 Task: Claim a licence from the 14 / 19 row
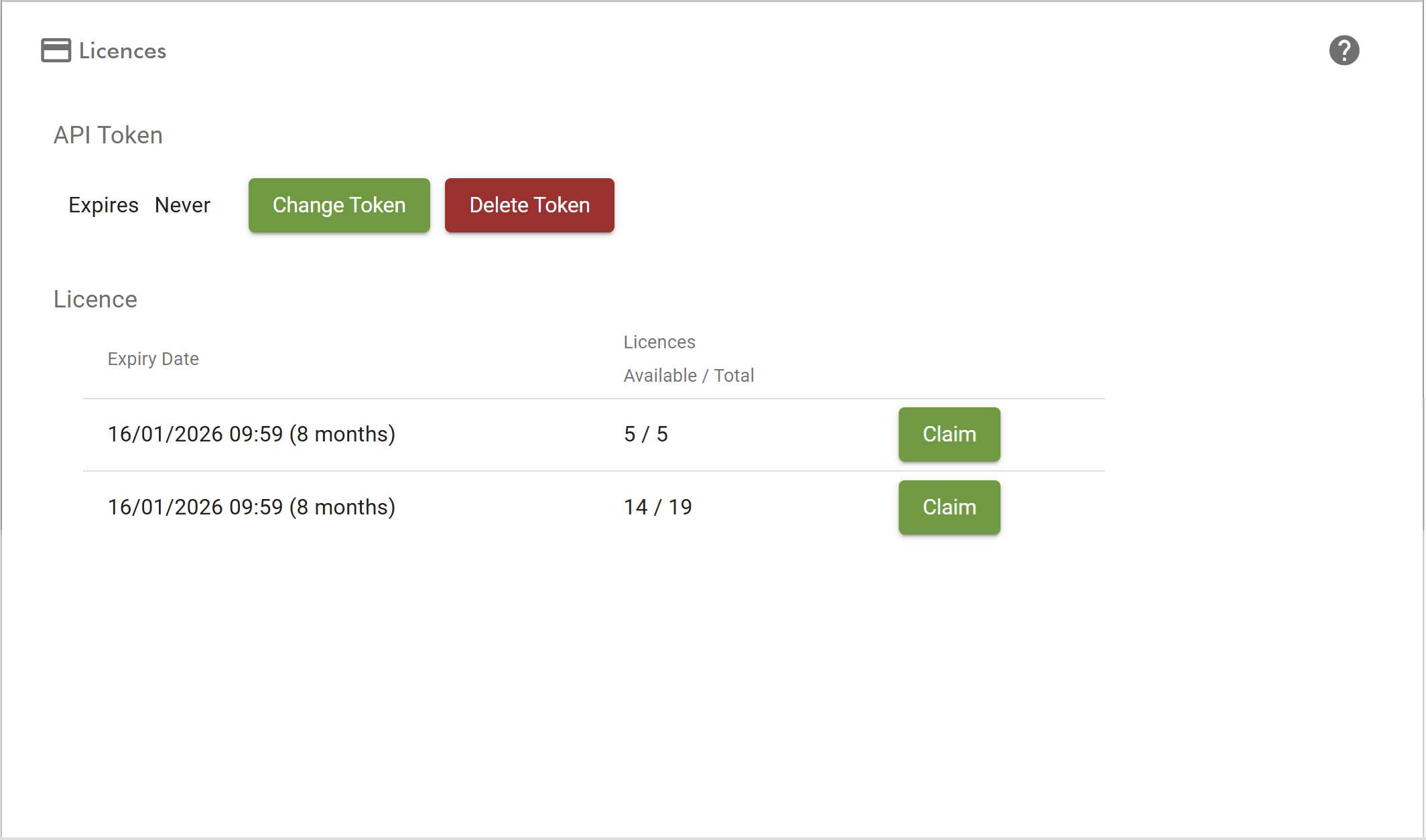[x=949, y=507]
